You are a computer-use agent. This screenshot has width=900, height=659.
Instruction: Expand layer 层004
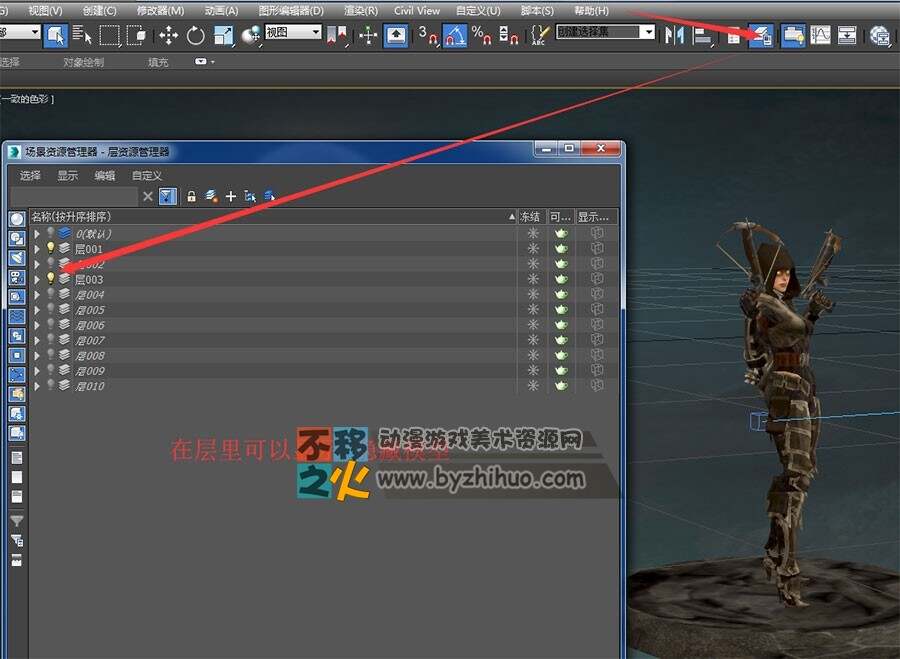[x=37, y=294]
